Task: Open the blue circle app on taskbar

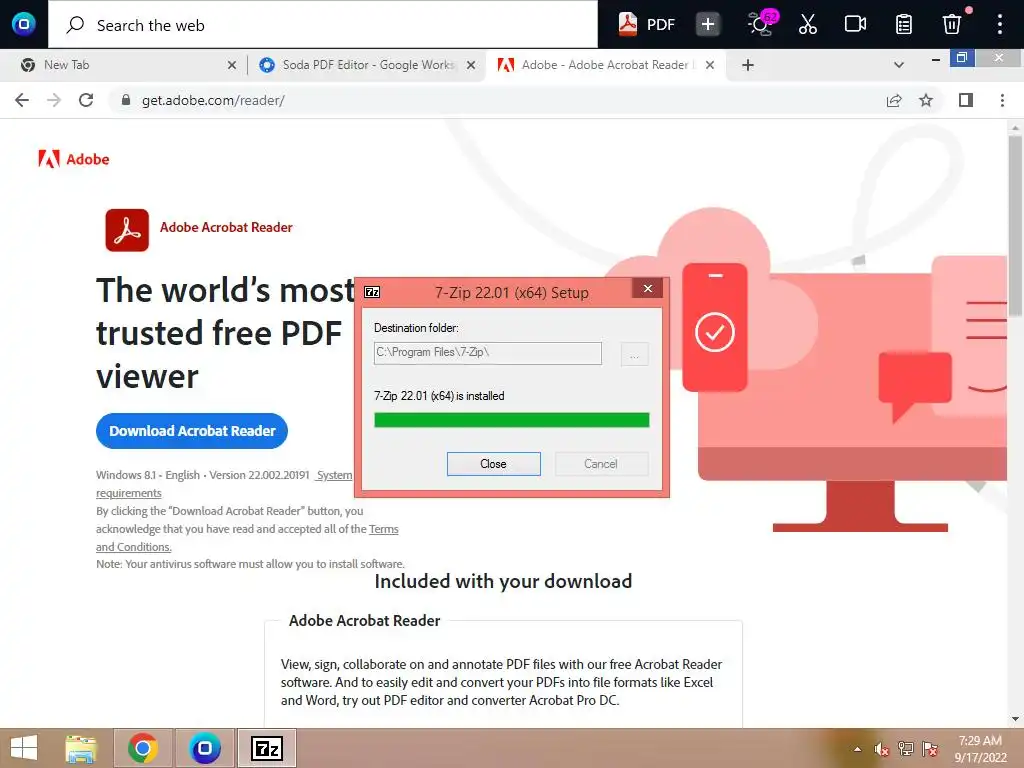Action: pos(204,748)
